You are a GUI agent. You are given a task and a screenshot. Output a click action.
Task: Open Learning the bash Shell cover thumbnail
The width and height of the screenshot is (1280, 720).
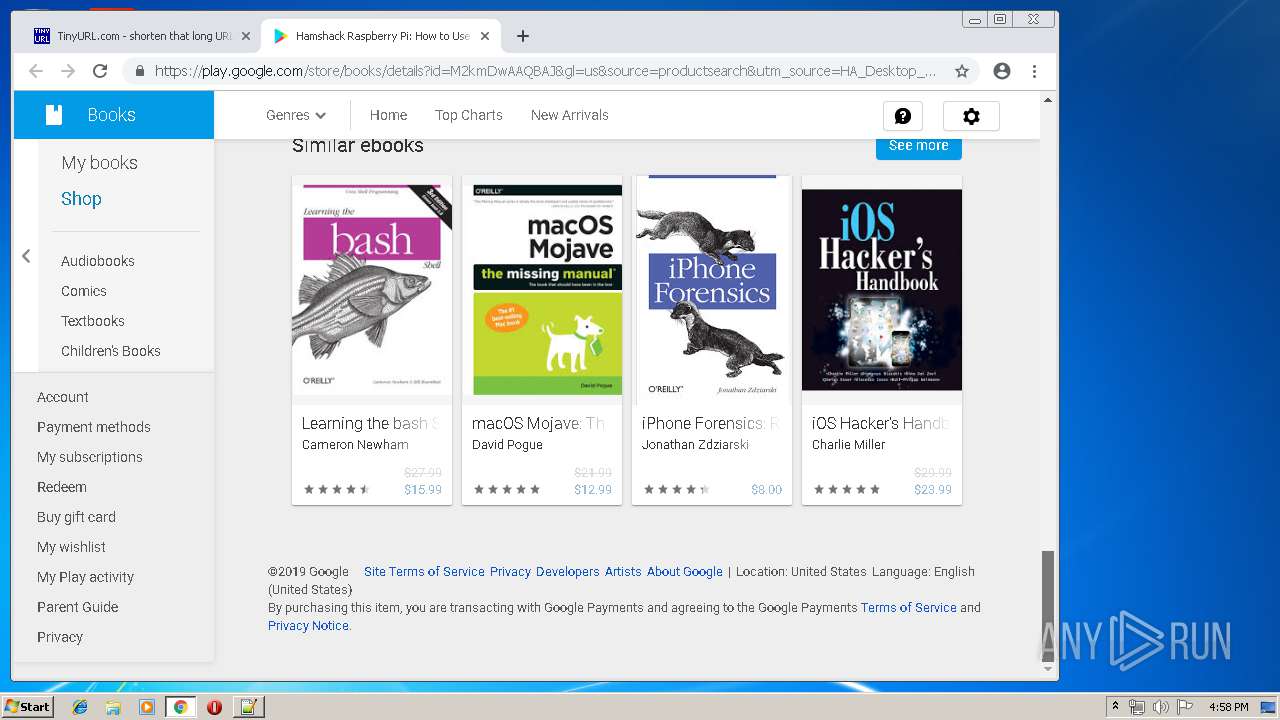click(x=372, y=288)
